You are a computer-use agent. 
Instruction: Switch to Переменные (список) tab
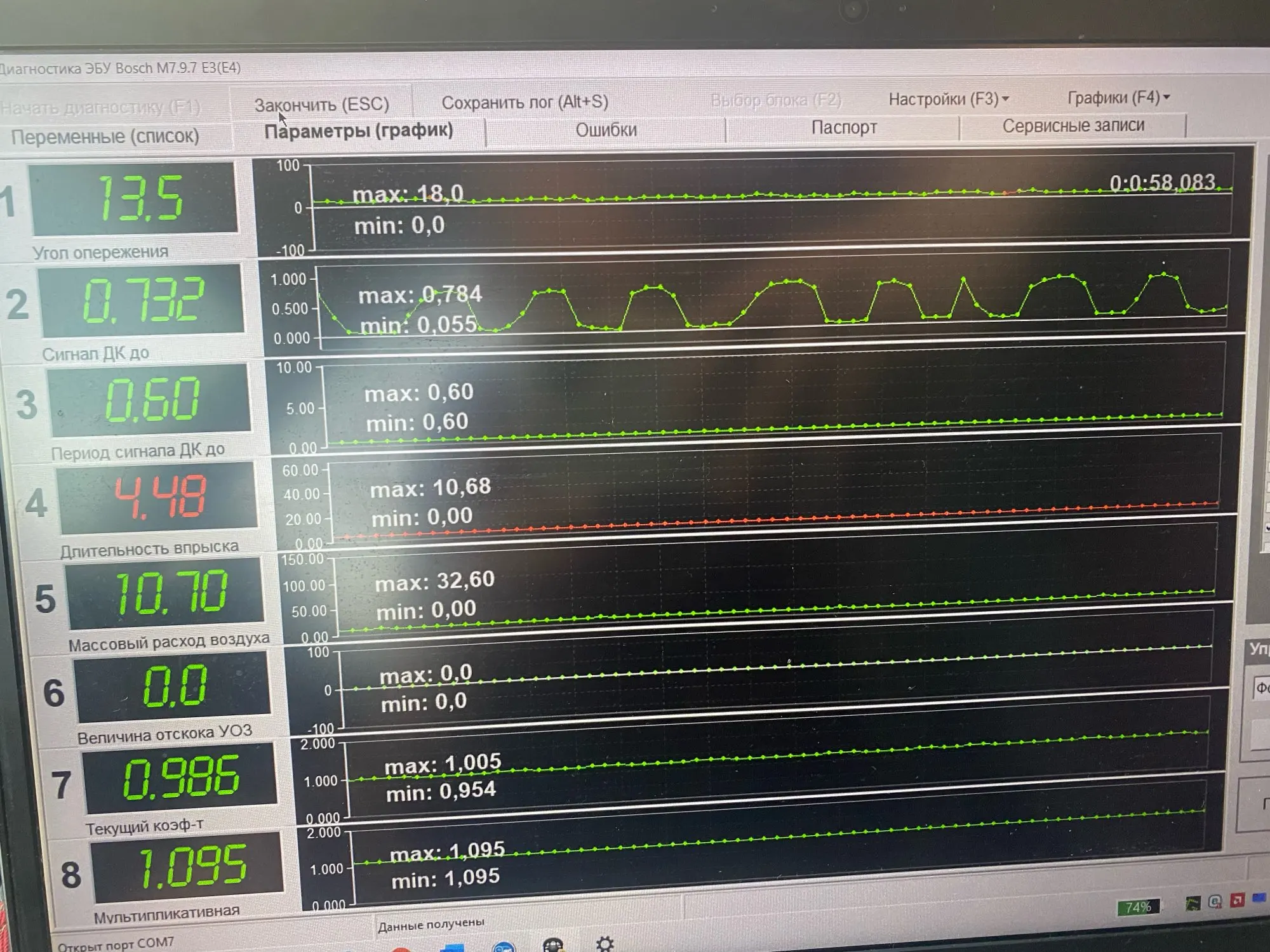coord(105,136)
